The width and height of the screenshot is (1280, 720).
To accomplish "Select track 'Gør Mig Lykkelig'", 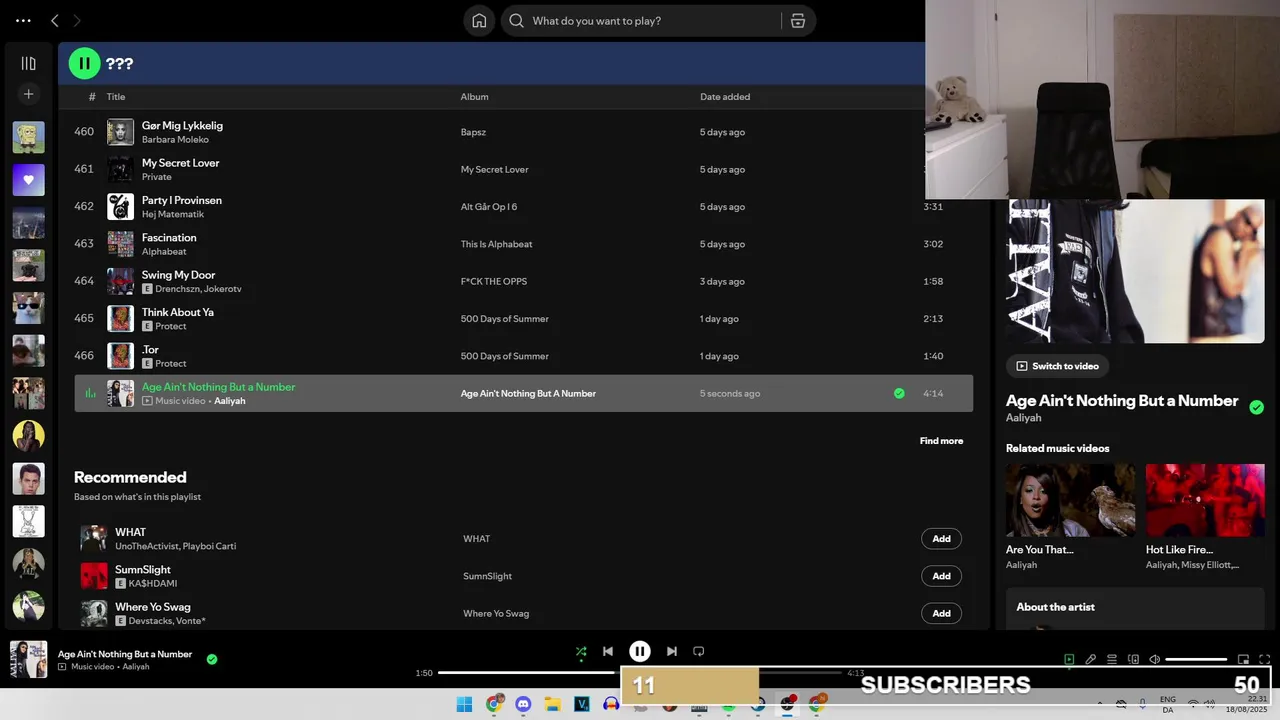I will (523, 132).
